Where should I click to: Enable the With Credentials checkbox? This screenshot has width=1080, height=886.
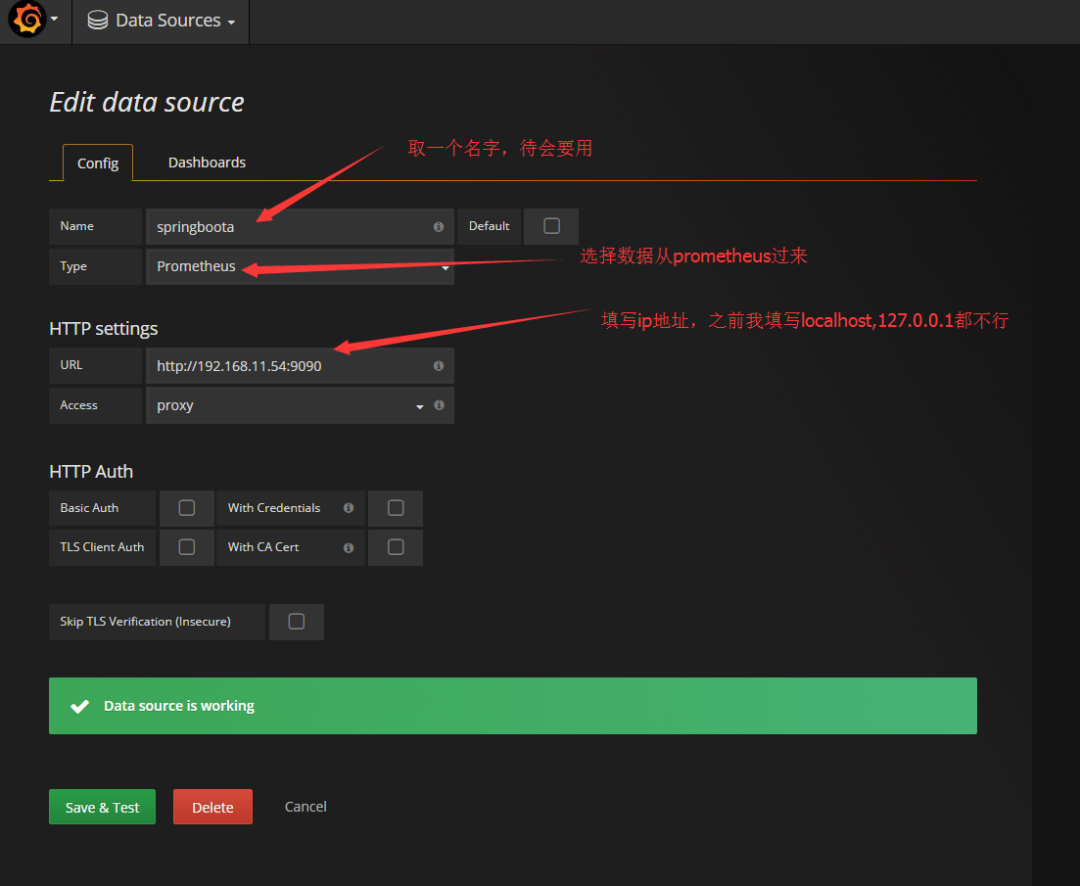tap(395, 508)
